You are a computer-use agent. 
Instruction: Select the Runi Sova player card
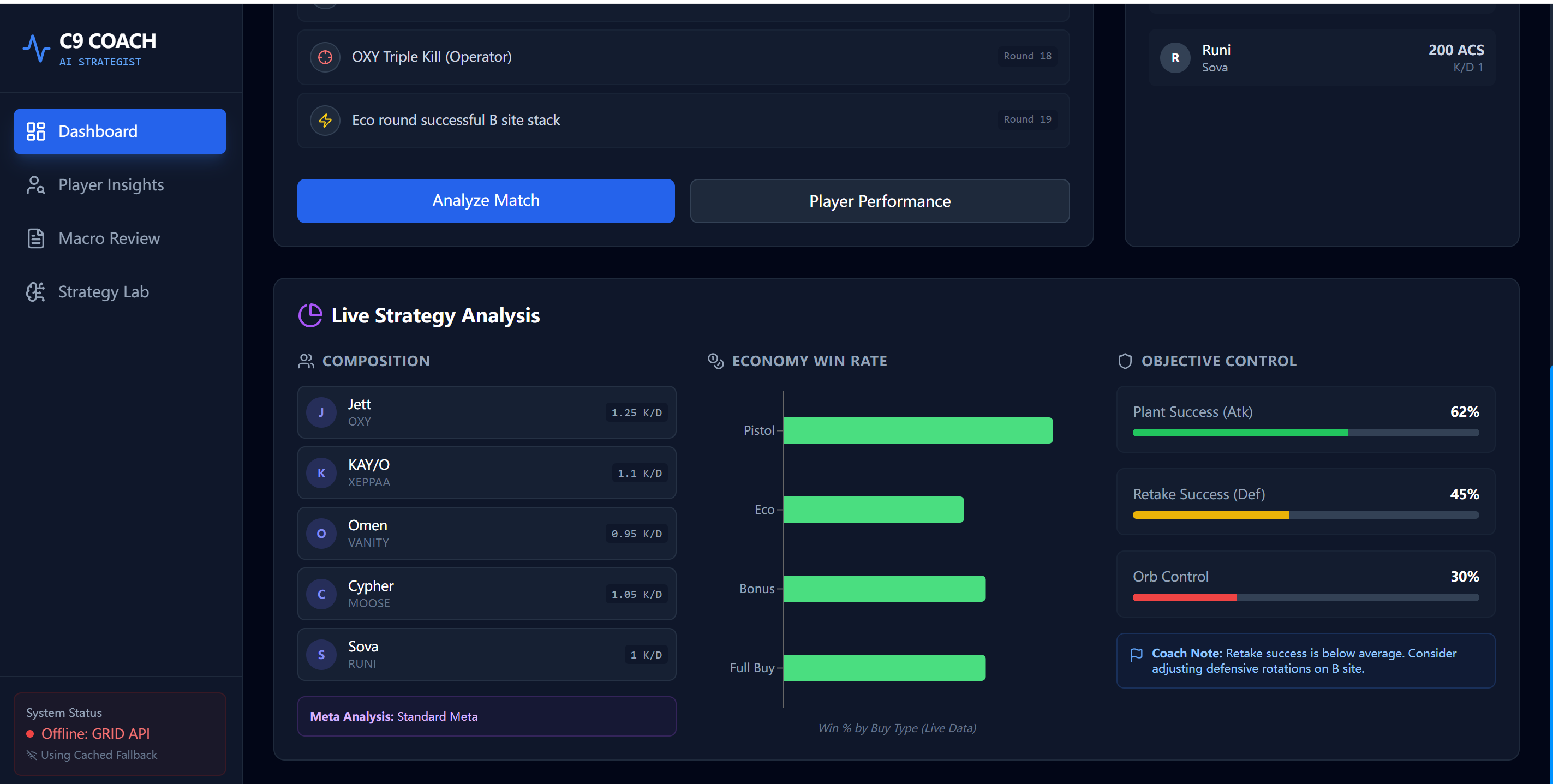(x=1321, y=58)
